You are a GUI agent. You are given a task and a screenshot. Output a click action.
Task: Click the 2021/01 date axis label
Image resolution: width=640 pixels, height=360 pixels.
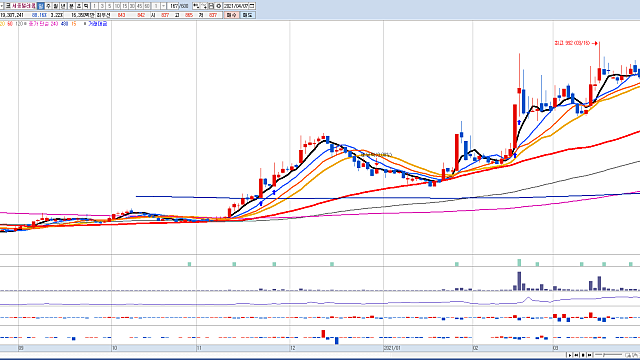click(393, 348)
